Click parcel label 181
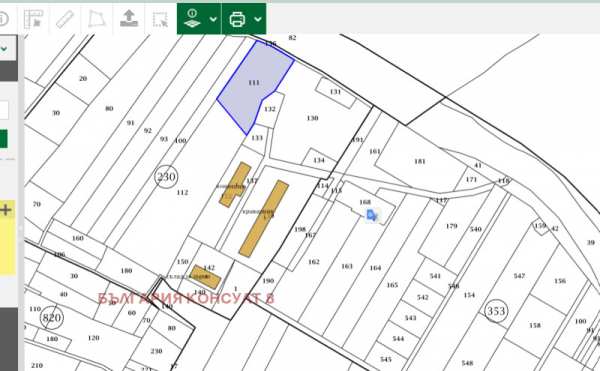Image resolution: width=600 pixels, height=371 pixels. point(420,161)
